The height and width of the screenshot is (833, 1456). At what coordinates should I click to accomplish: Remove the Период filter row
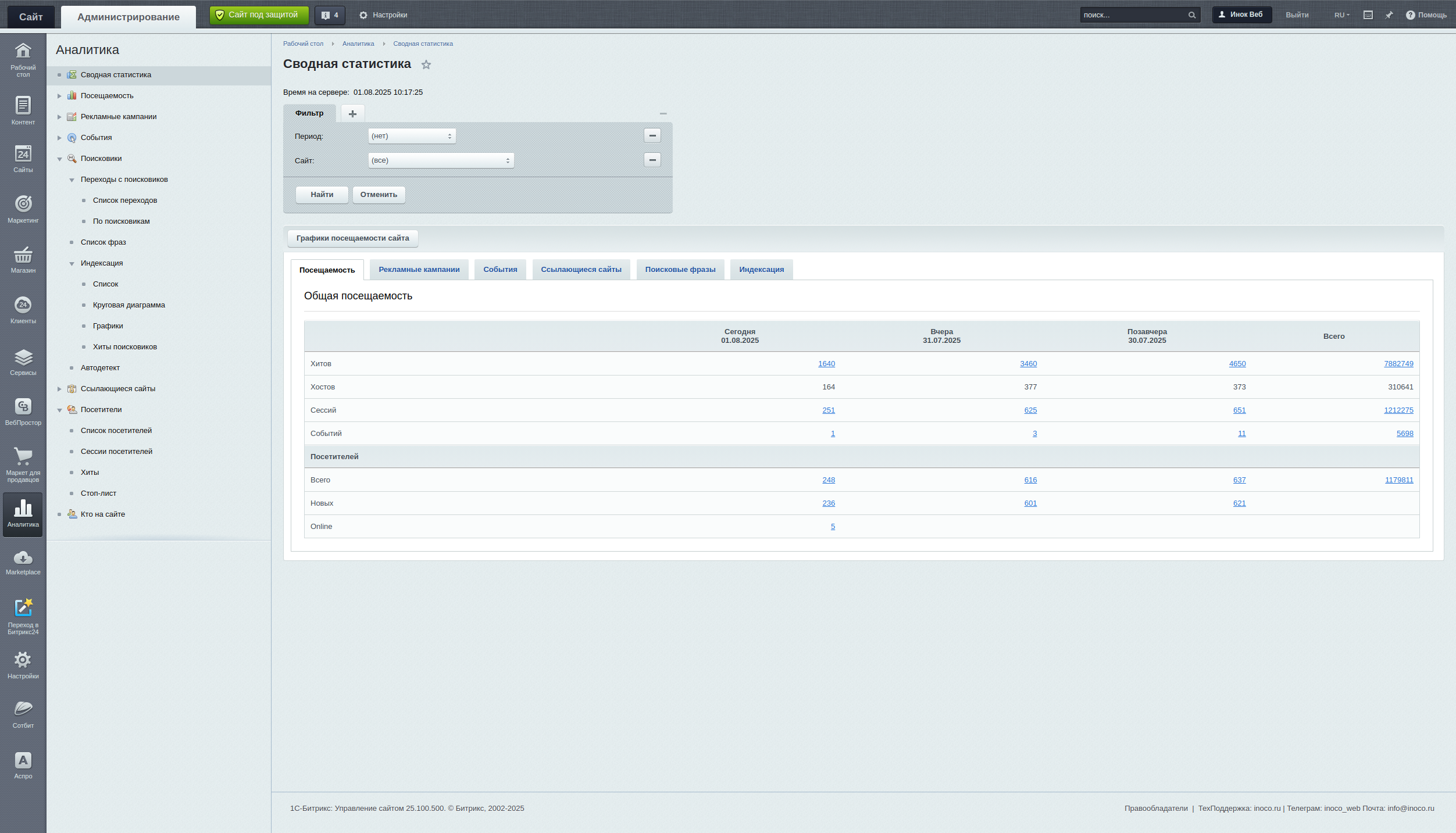point(652,135)
